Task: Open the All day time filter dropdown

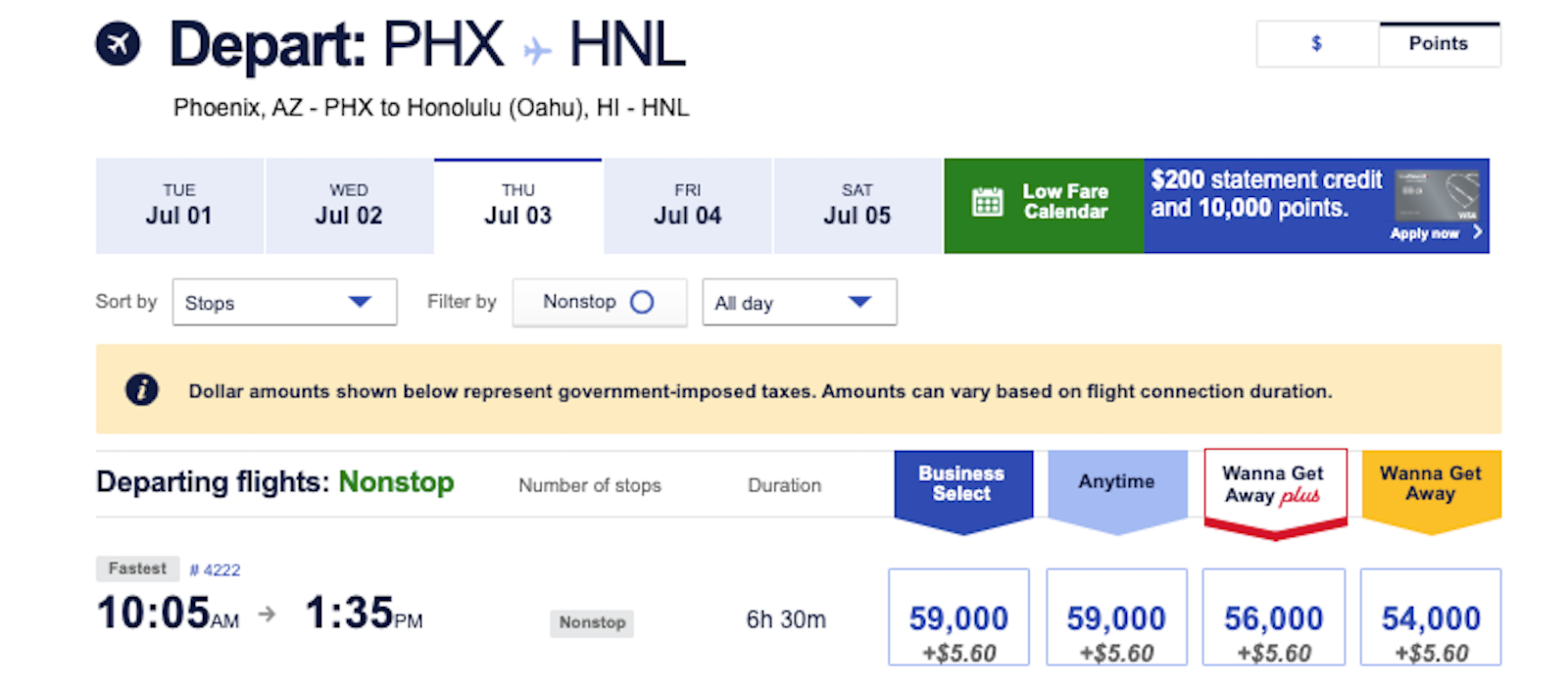Action: [x=799, y=302]
